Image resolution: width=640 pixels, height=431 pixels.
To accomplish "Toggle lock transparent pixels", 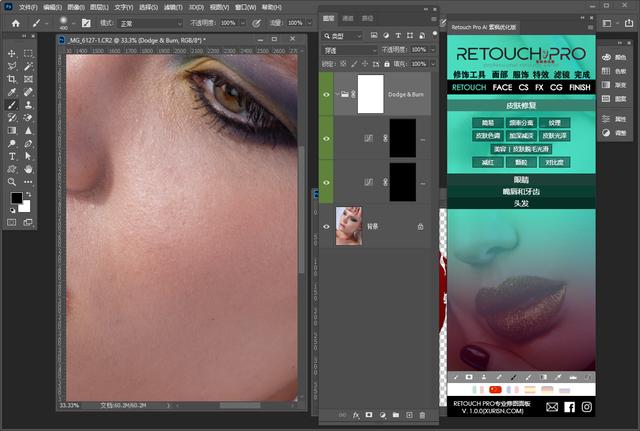I will [343, 64].
